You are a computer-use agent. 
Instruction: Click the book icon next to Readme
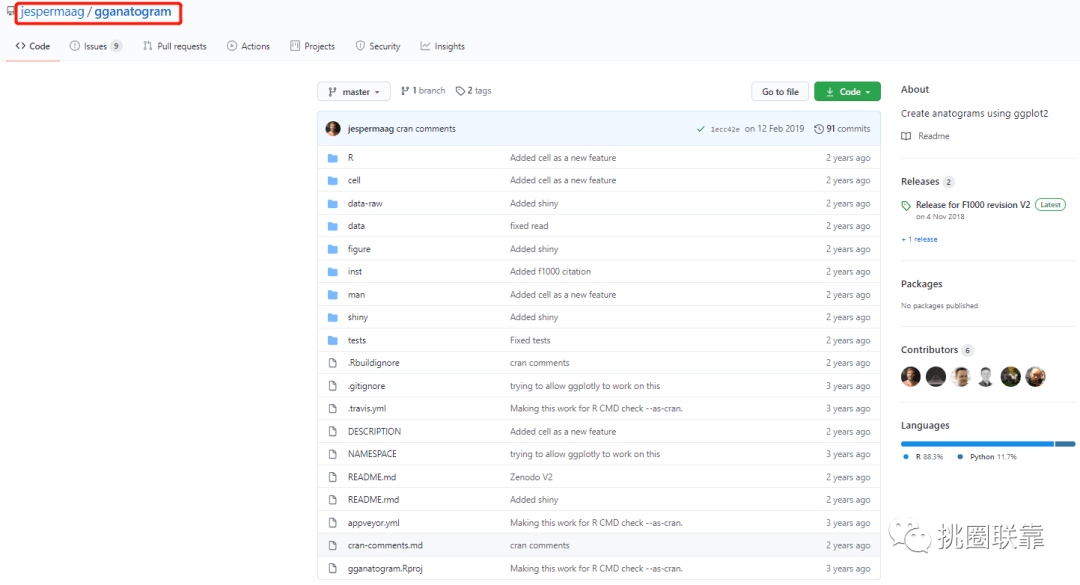[x=906, y=136]
